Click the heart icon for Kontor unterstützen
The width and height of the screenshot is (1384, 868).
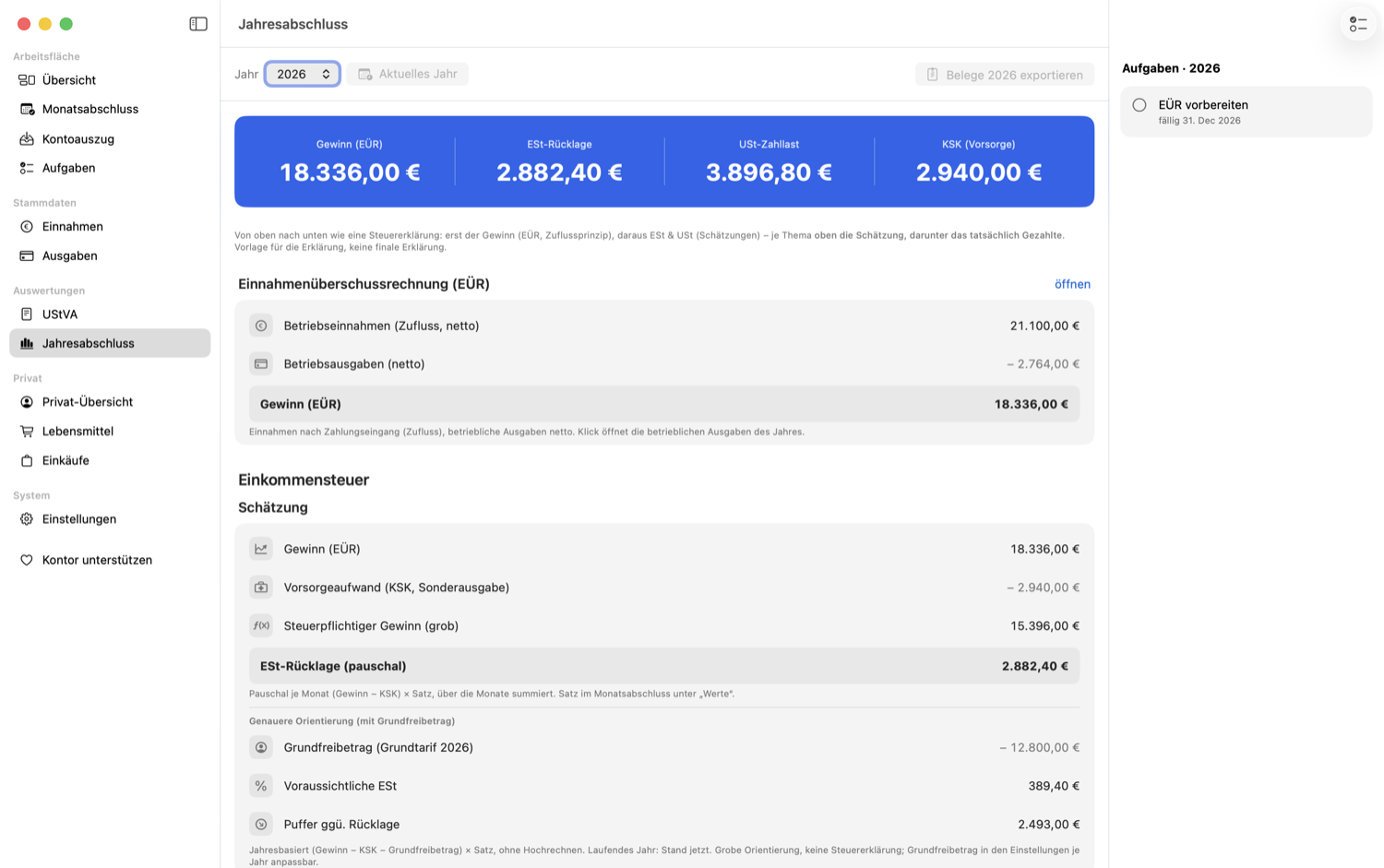(x=27, y=560)
